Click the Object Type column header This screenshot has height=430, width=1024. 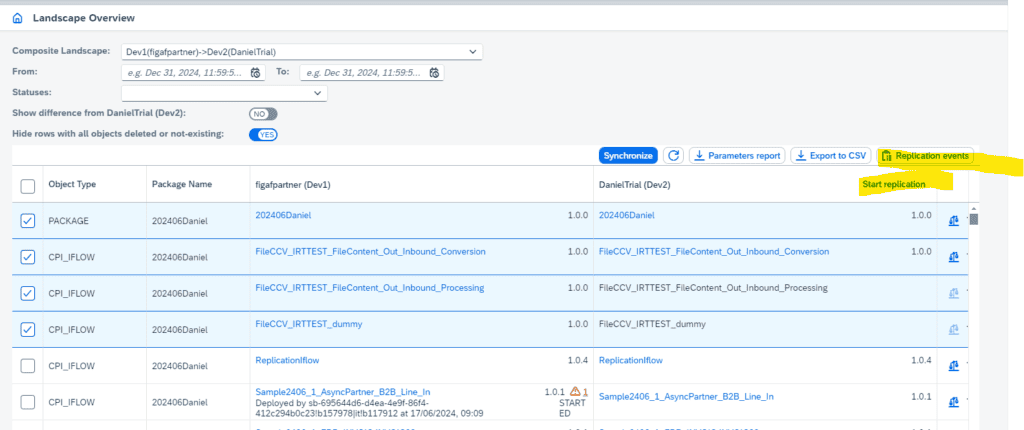pos(72,184)
